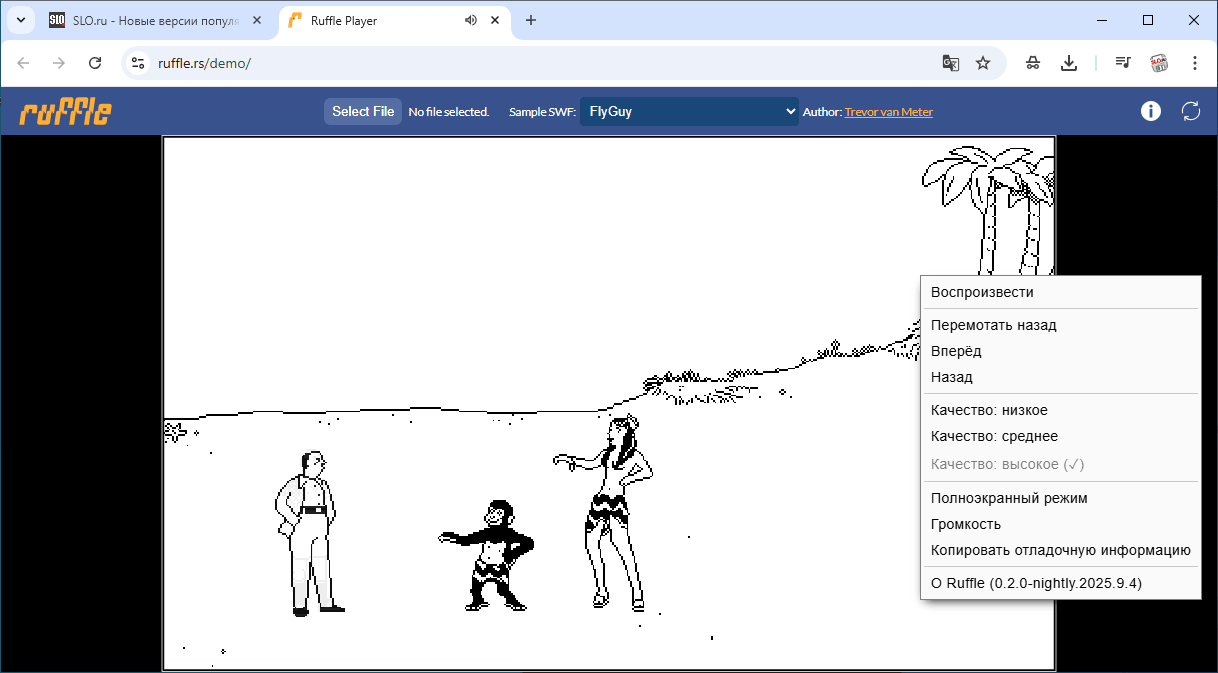Reload the SWF with the refresh icon

click(x=1191, y=111)
